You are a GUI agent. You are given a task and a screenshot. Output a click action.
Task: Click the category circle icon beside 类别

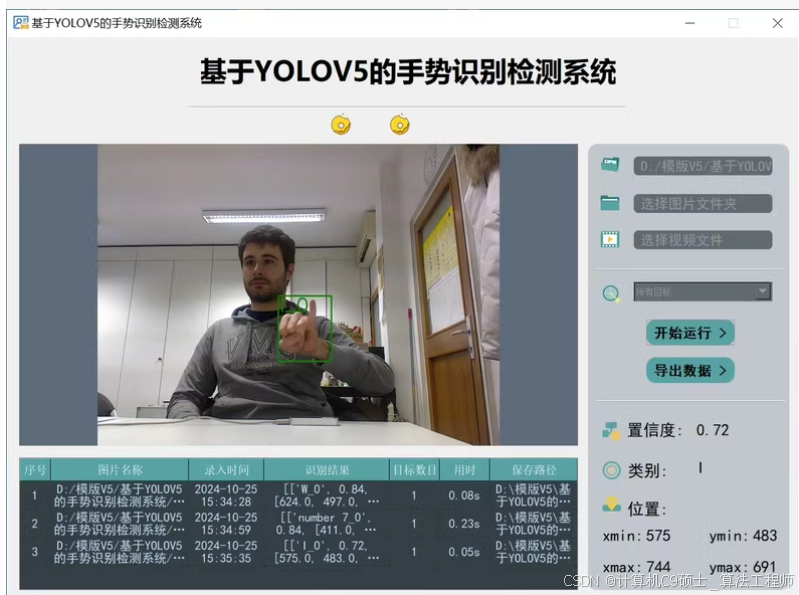(611, 470)
